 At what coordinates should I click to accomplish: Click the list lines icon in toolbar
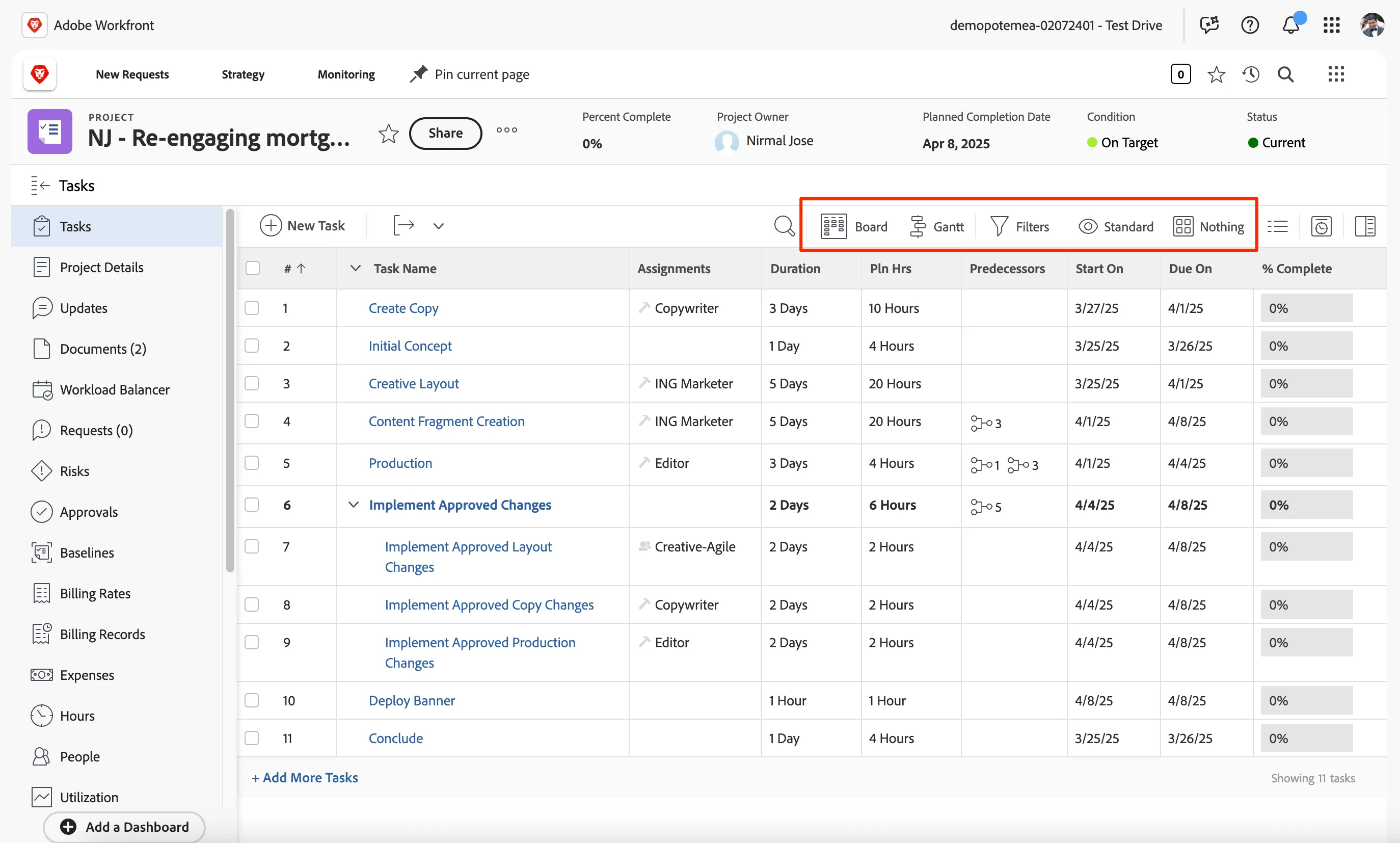(x=1277, y=227)
